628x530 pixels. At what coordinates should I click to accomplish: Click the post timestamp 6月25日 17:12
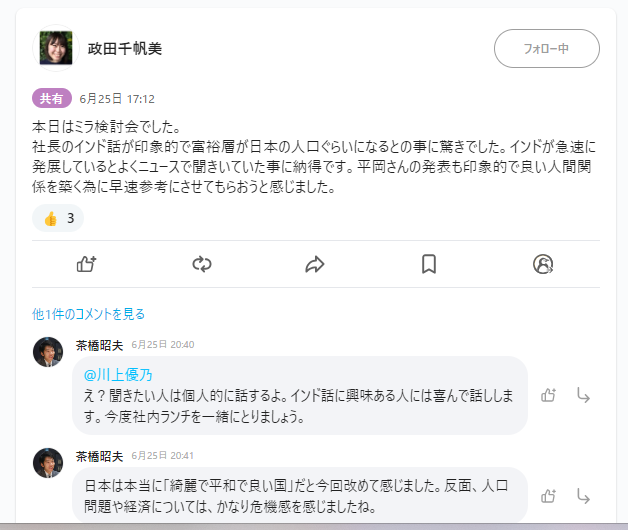click(117, 99)
